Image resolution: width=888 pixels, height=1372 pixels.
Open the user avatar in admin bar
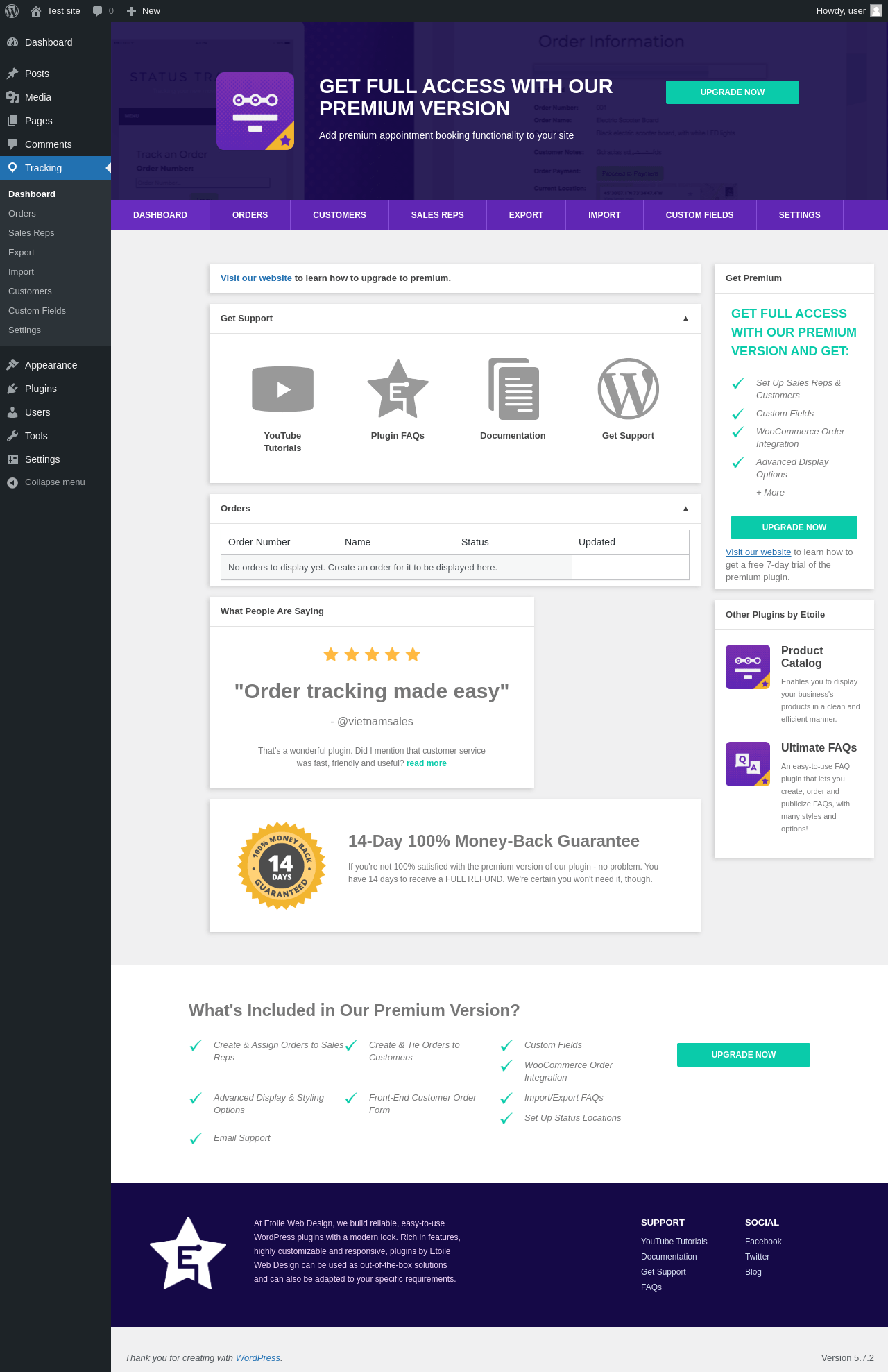pyautogui.click(x=876, y=10)
